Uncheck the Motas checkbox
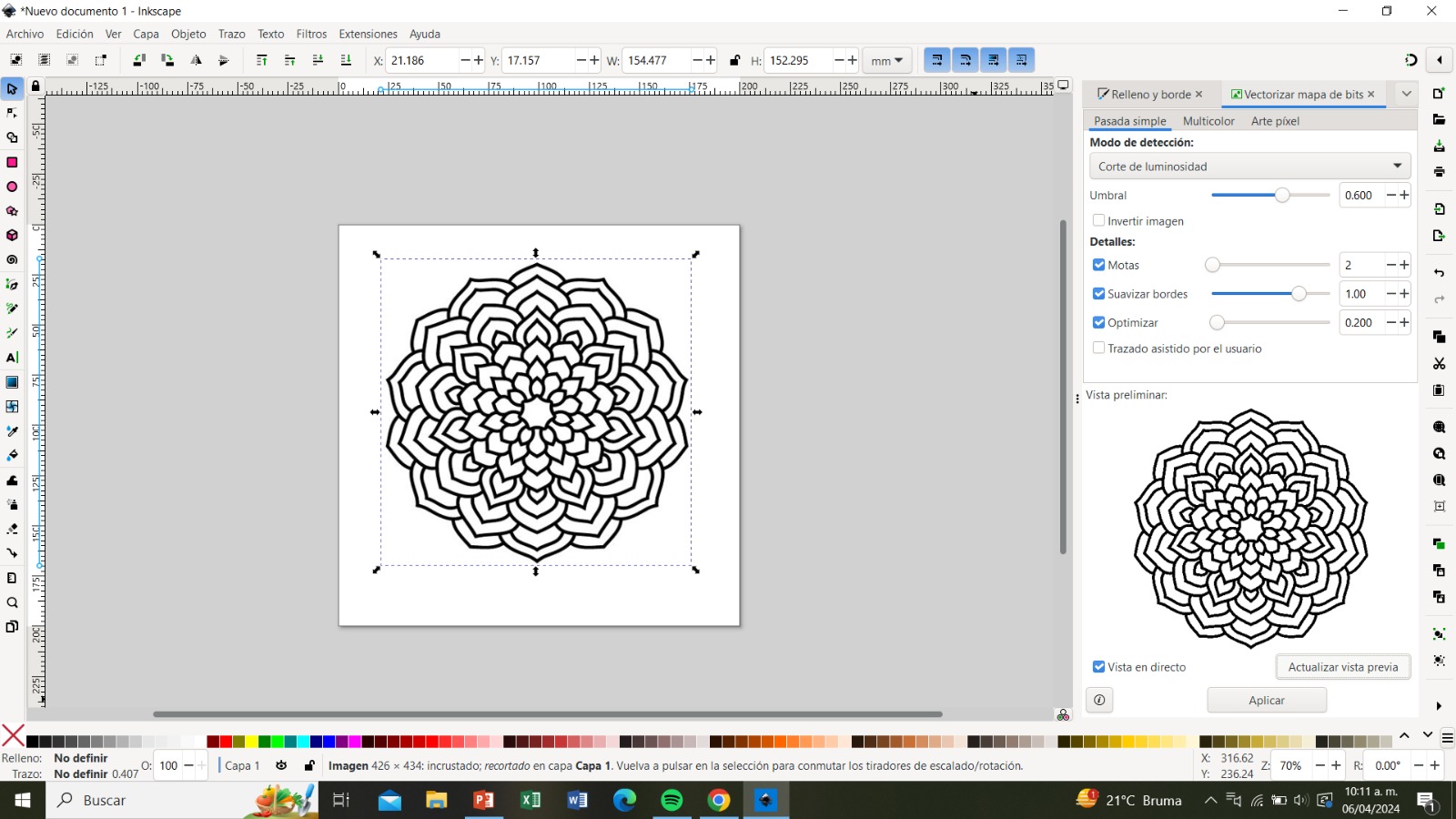 pos(1098,265)
